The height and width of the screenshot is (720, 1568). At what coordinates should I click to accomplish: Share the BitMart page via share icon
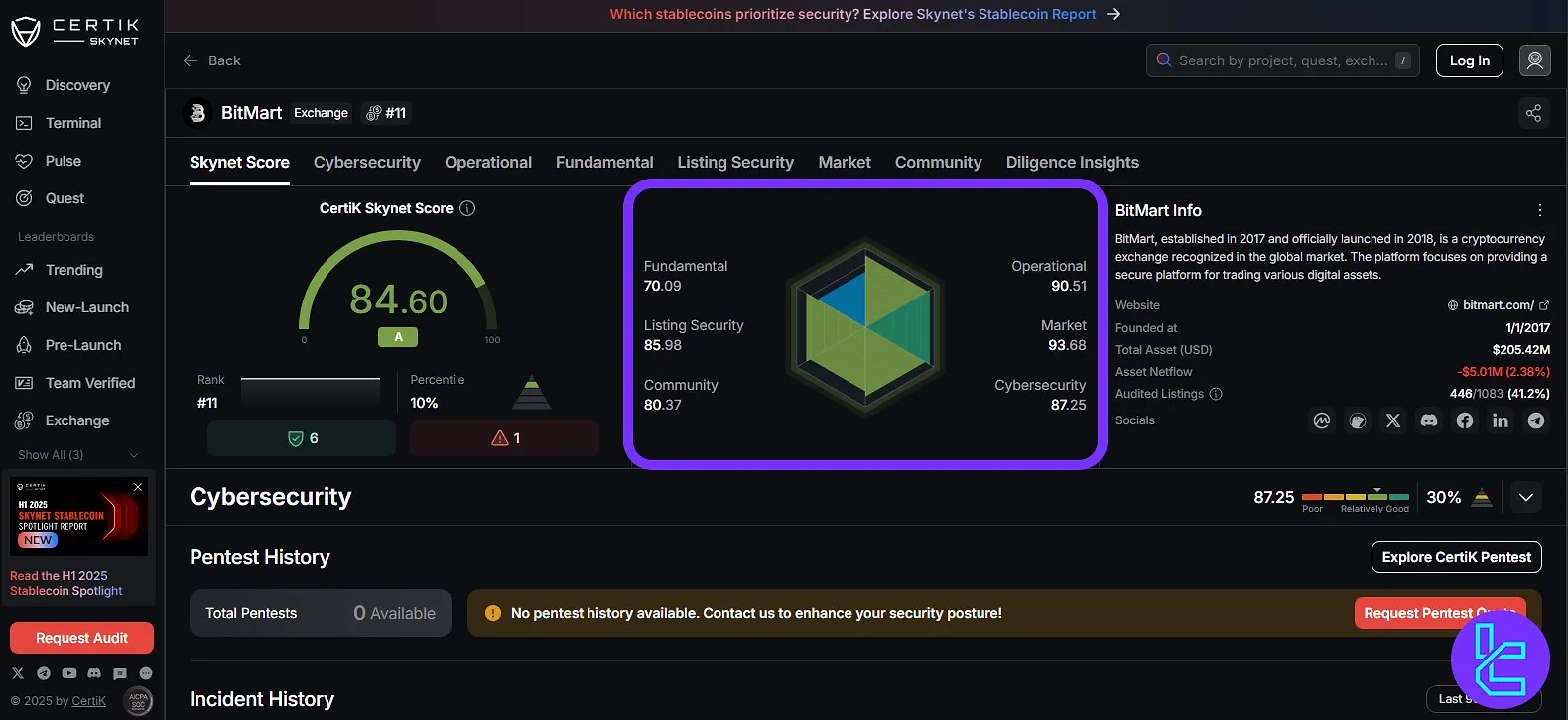point(1533,113)
